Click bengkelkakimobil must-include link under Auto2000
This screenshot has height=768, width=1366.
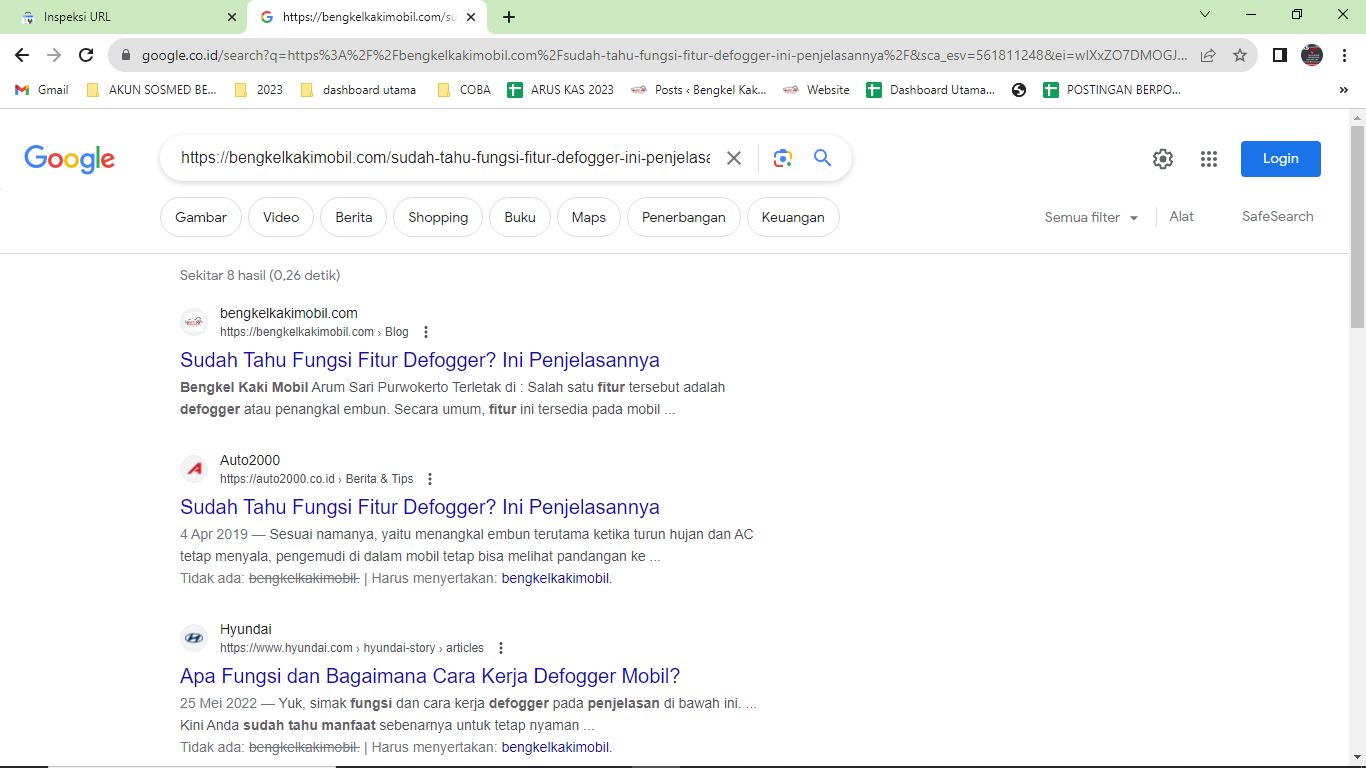(556, 578)
